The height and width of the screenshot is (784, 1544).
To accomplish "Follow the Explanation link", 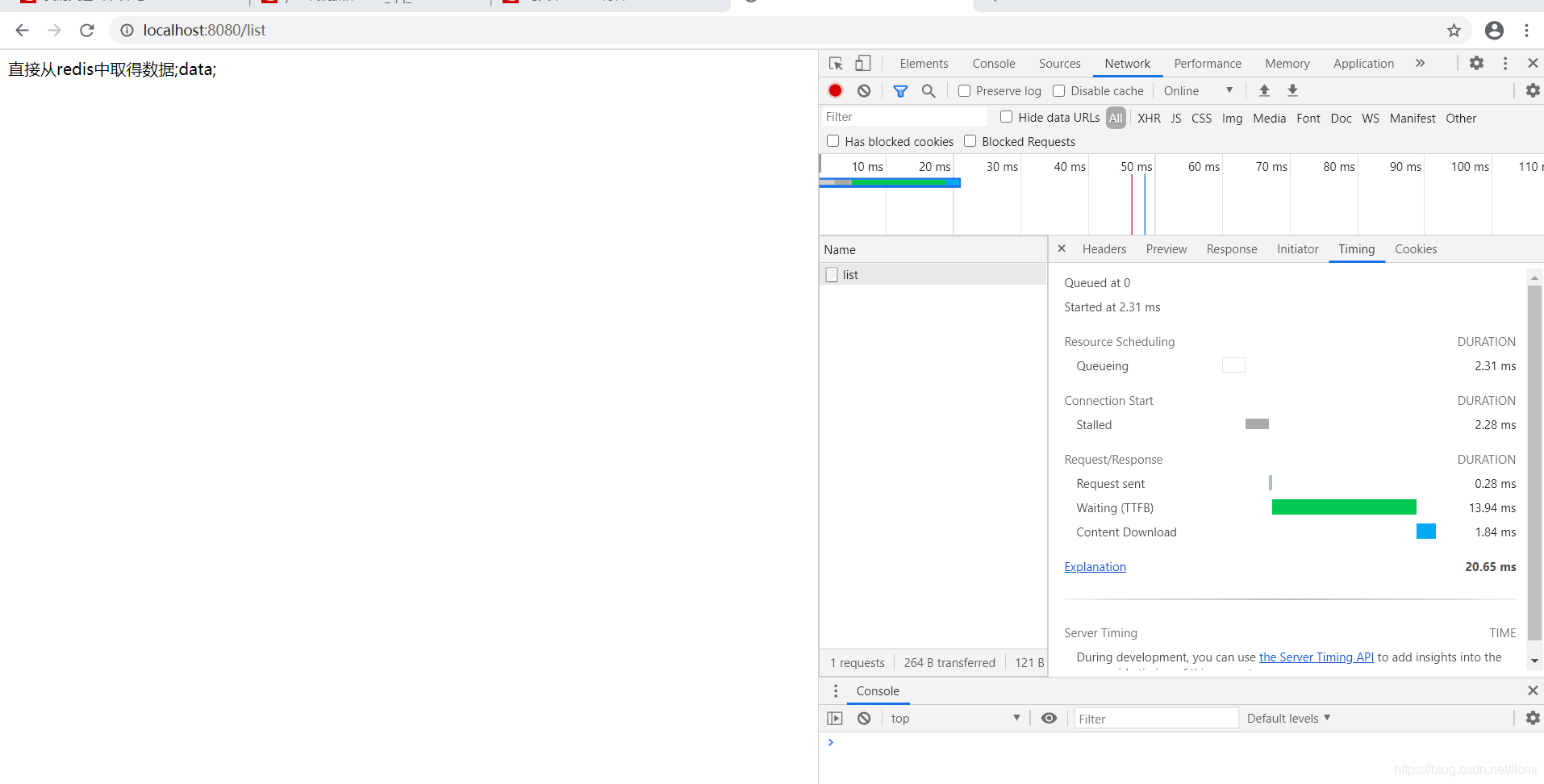I will pos(1095,567).
